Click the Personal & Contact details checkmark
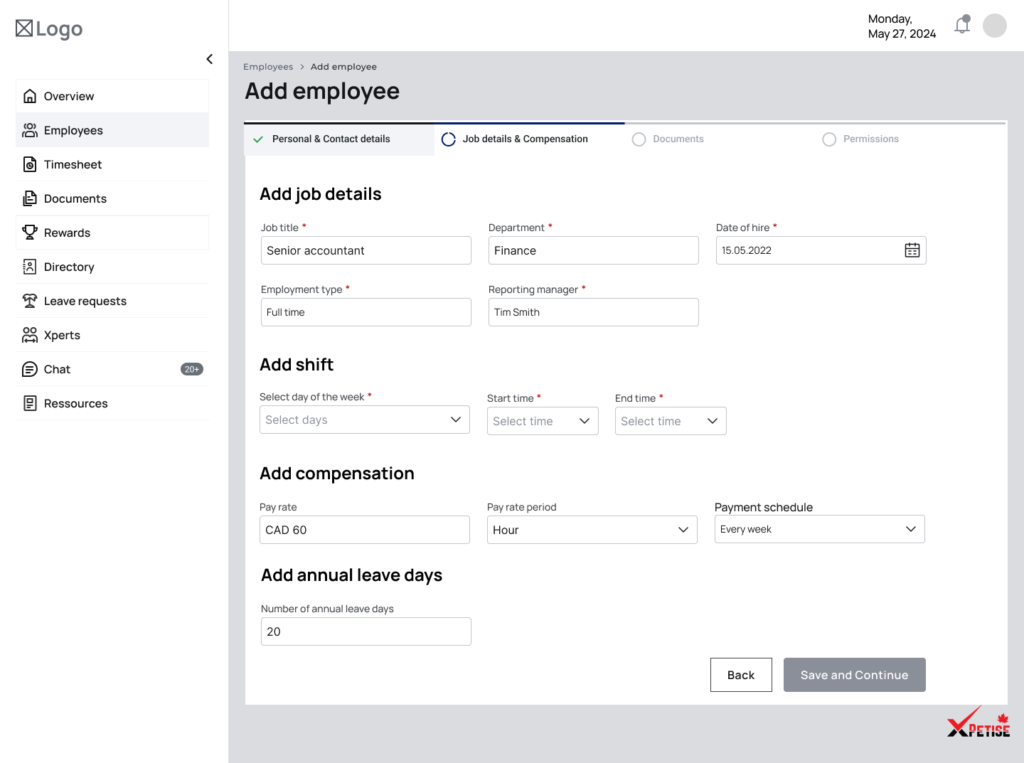 coord(259,140)
